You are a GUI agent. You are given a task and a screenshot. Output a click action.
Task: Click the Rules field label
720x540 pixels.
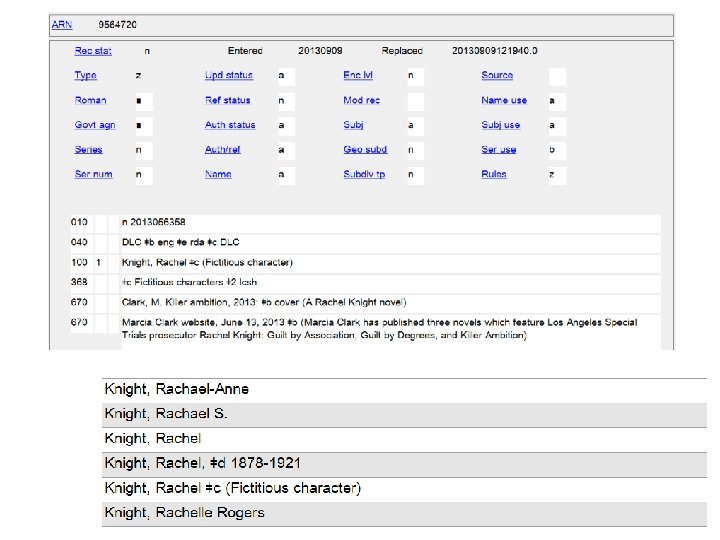click(493, 175)
